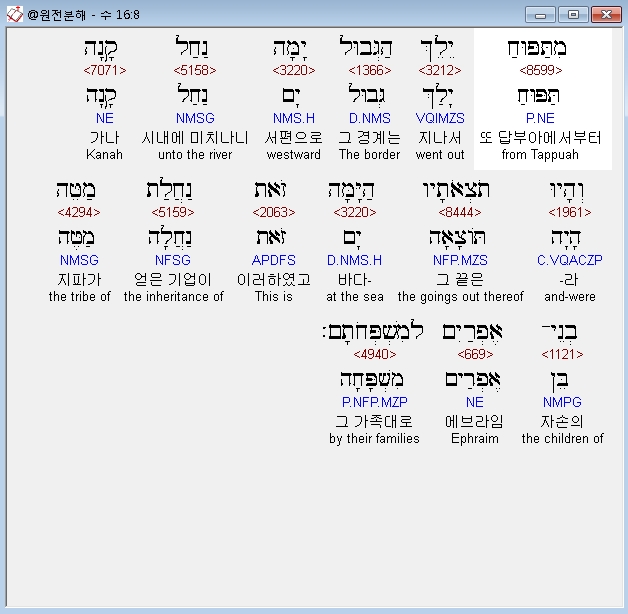Click the gloss 'Kanah'
Screen dimensions: 628x614
[x=105, y=155]
